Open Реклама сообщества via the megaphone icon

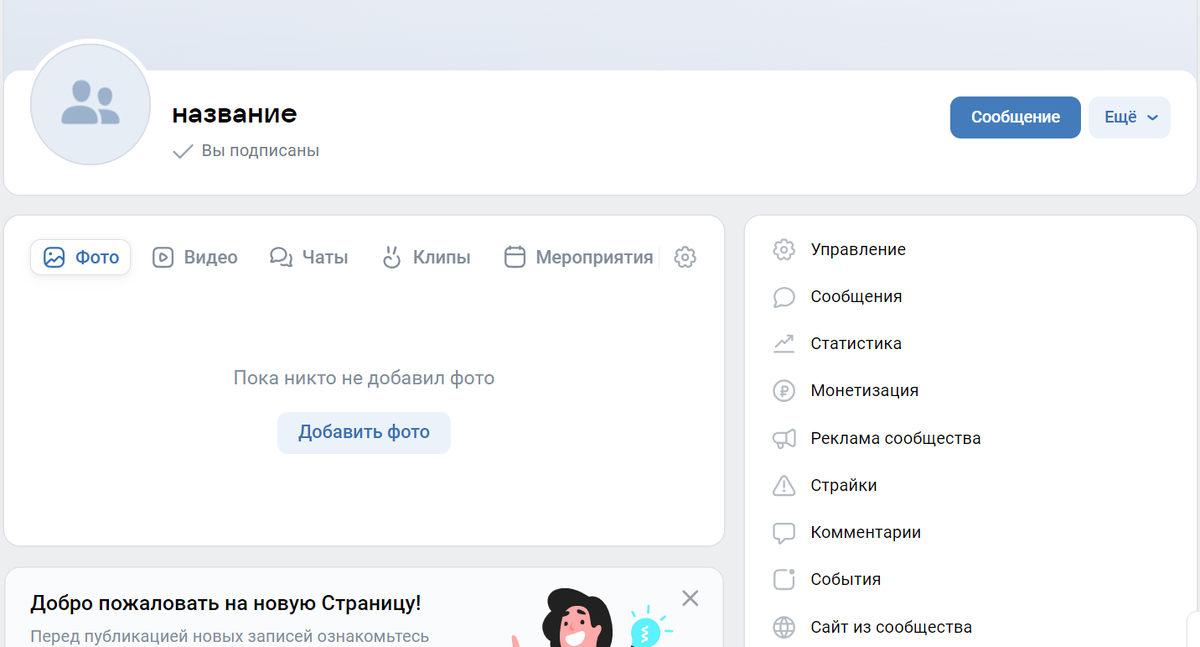784,438
